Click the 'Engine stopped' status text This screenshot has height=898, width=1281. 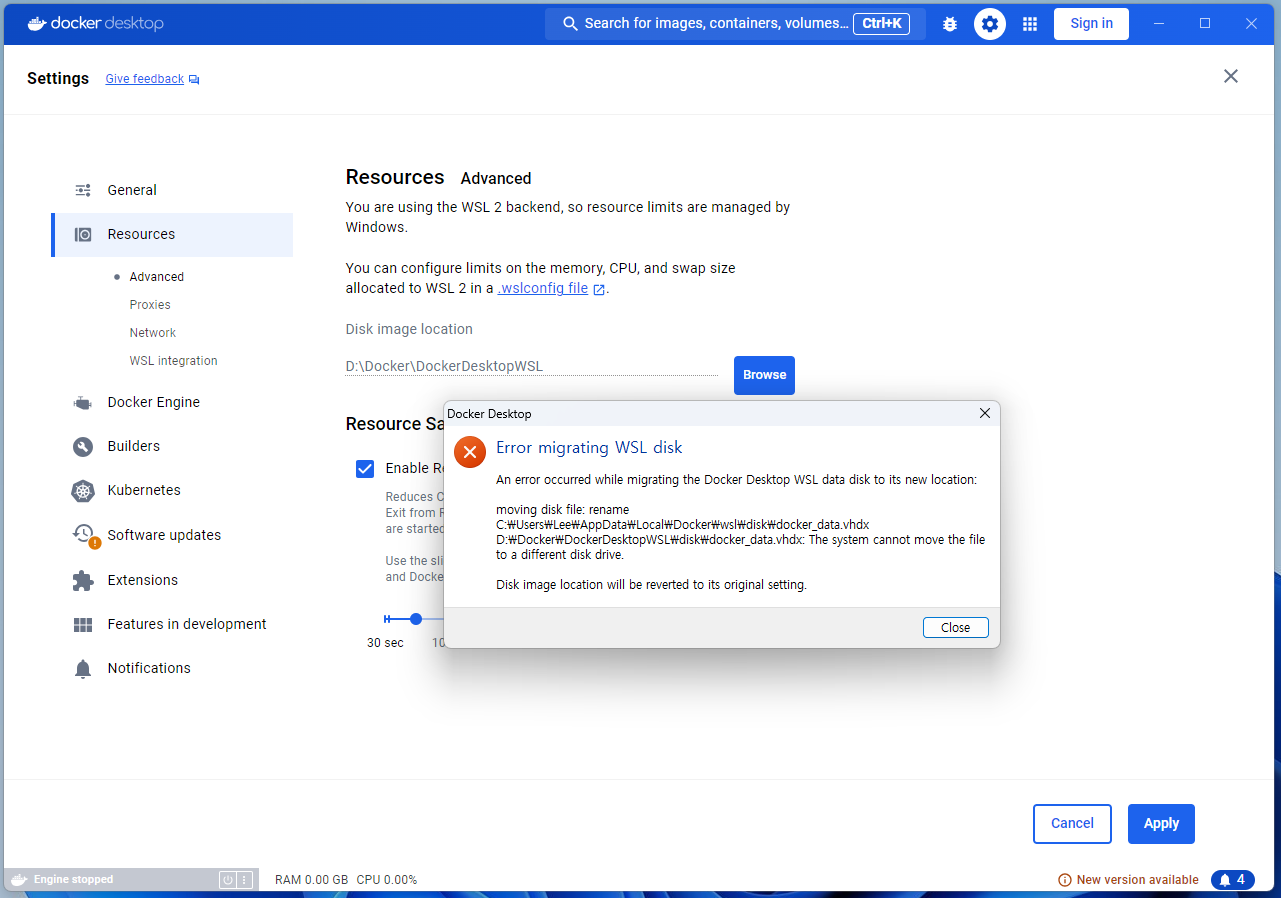pos(73,880)
